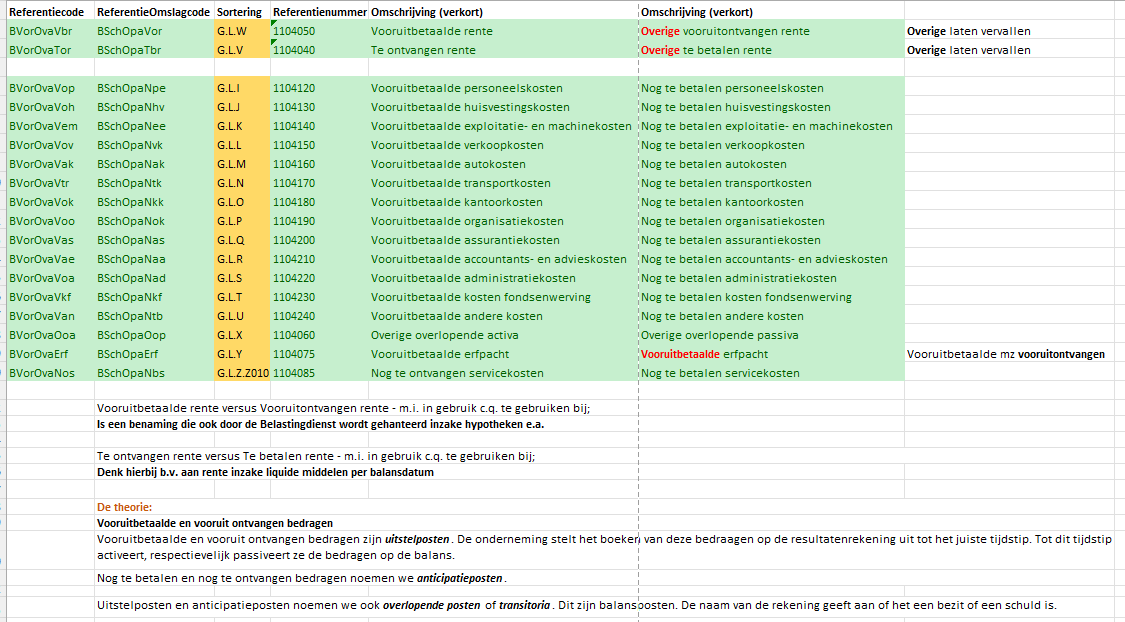Click cell Vooruitbetaalde personeelskosten
The height and width of the screenshot is (622, 1125).
click(x=503, y=88)
